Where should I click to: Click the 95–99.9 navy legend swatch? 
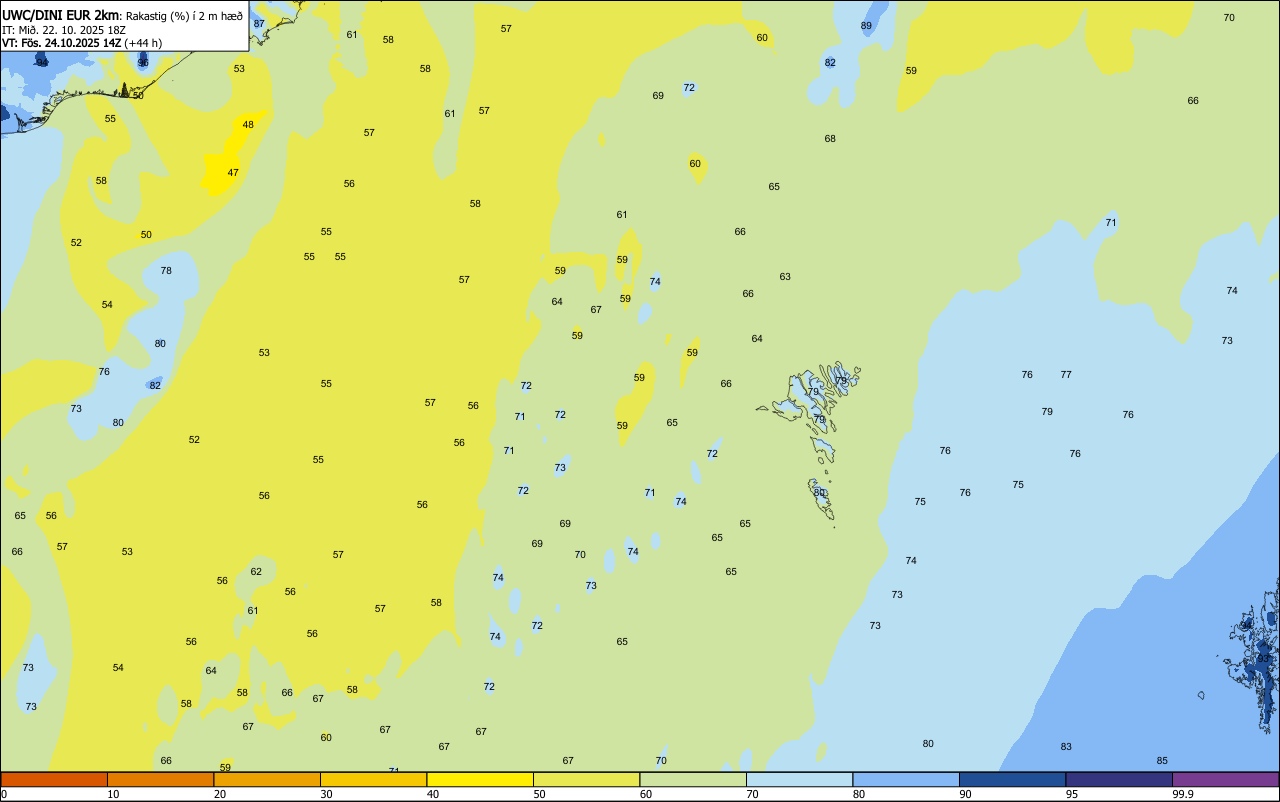point(1119,779)
